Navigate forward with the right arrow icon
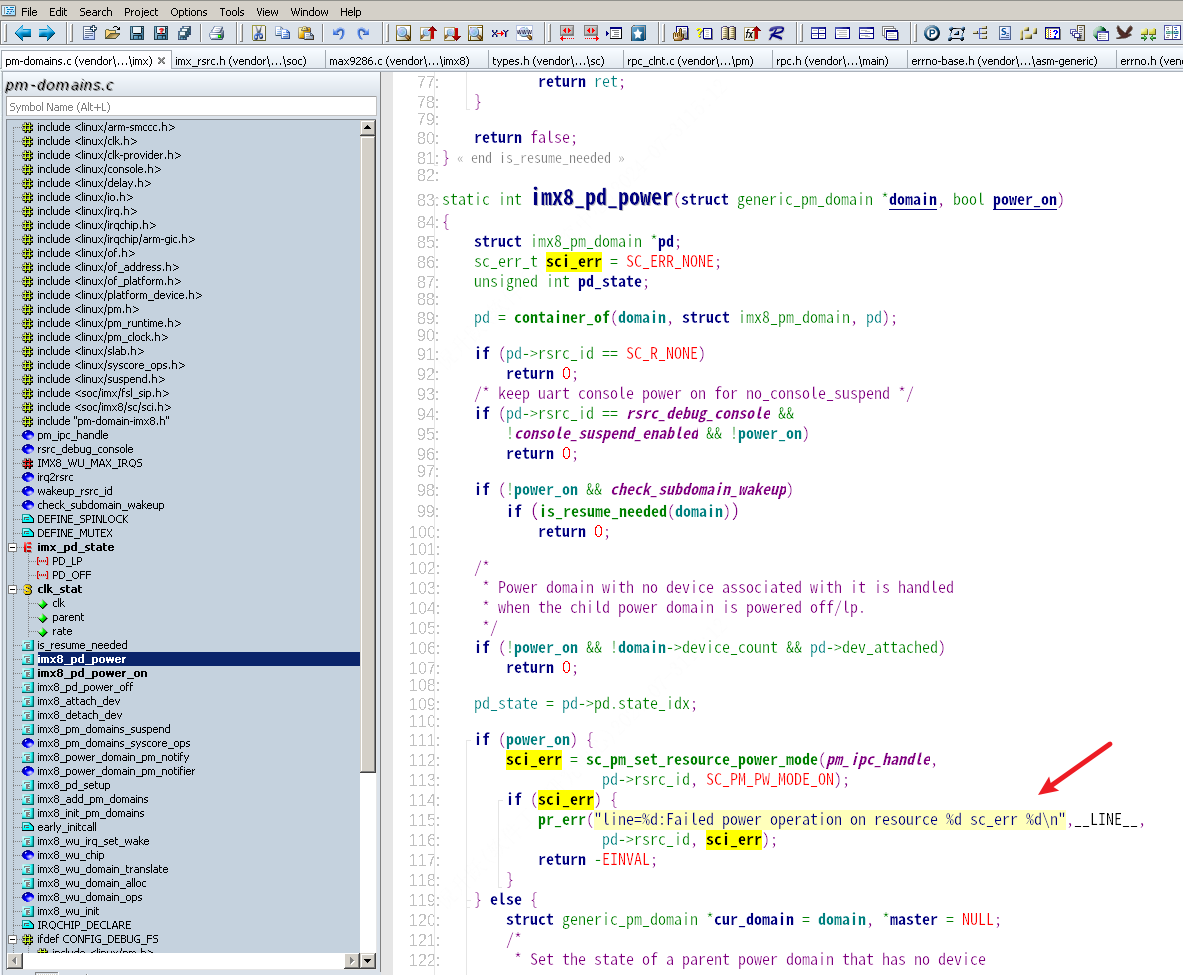 49,33
